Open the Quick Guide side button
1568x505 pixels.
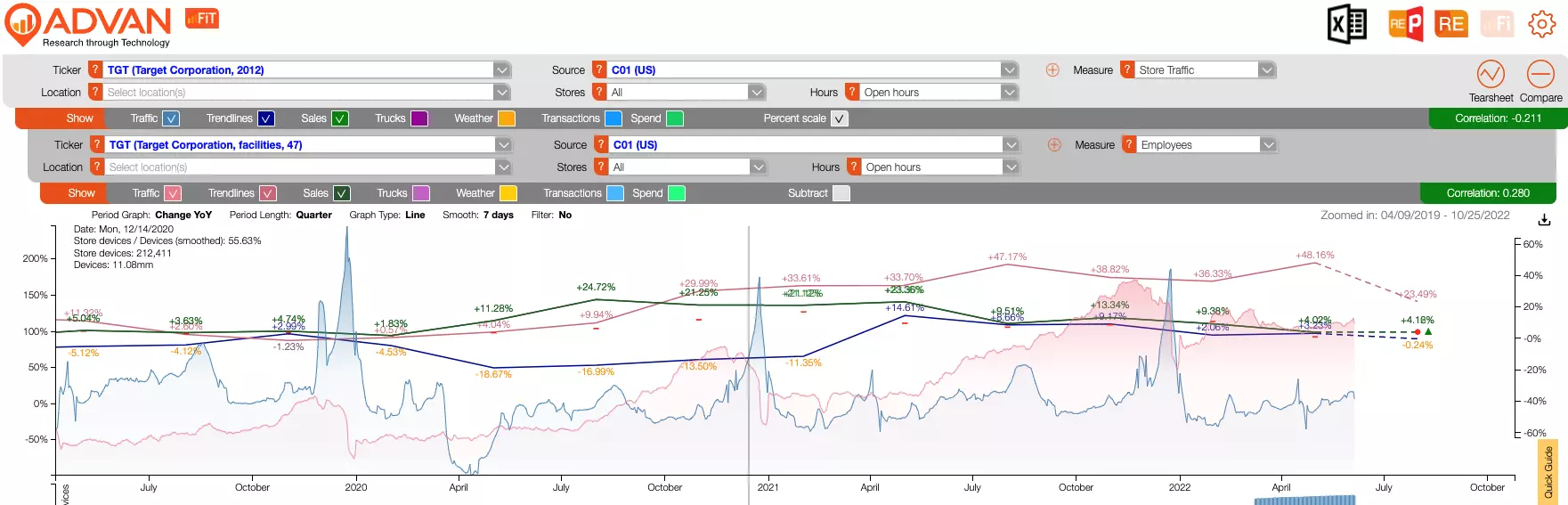(1548, 472)
